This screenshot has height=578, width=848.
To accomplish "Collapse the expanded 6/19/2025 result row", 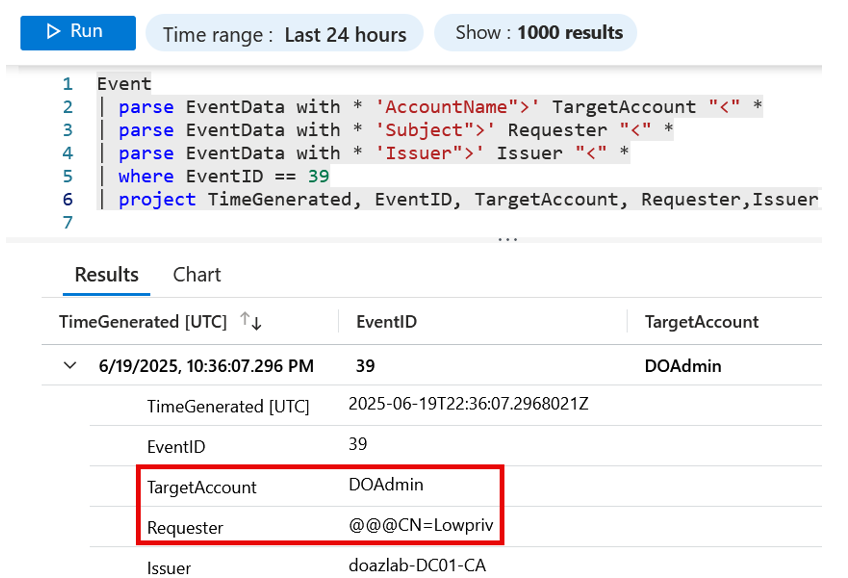I will (x=69, y=366).
